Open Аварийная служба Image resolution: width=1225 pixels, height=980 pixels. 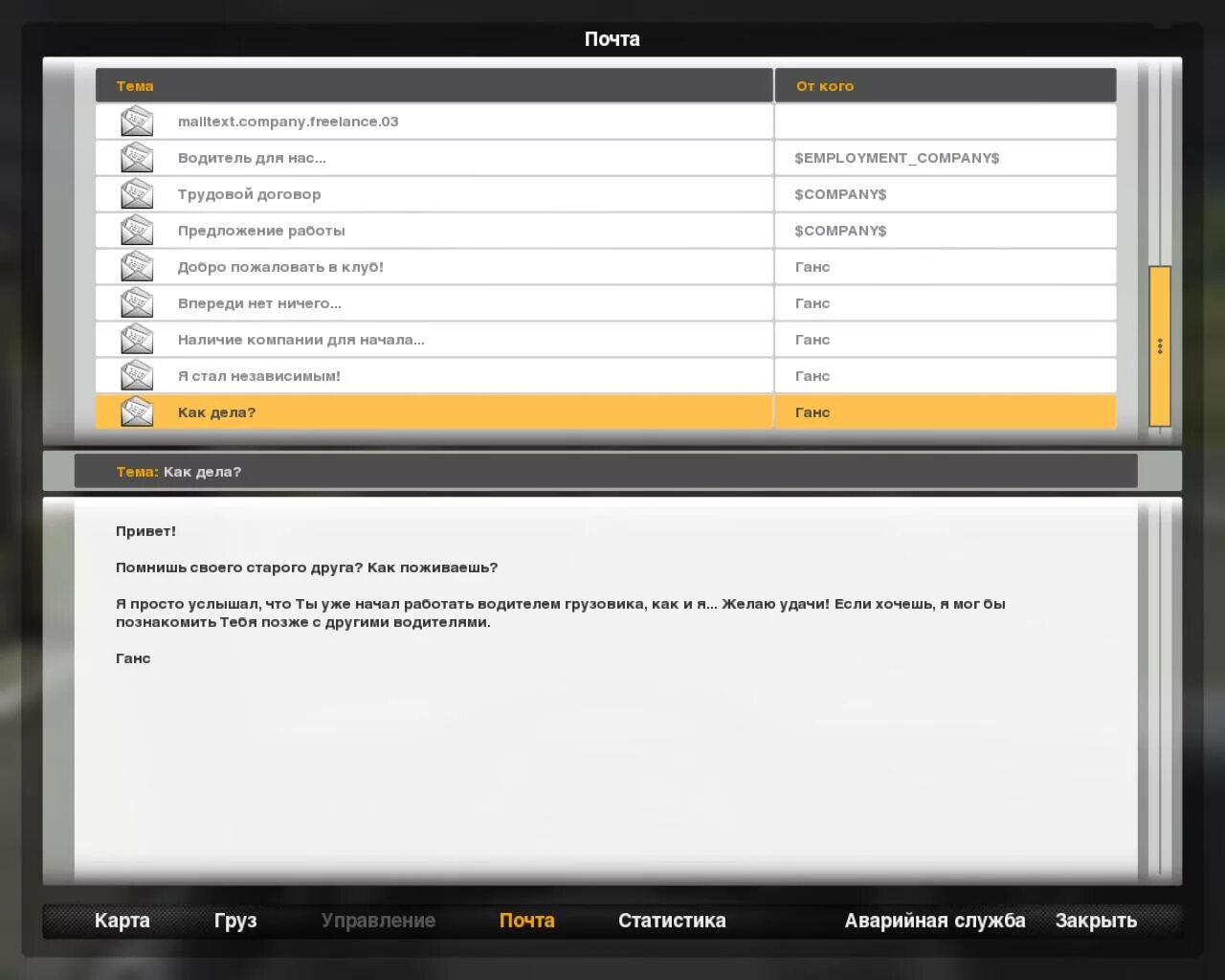click(935, 921)
